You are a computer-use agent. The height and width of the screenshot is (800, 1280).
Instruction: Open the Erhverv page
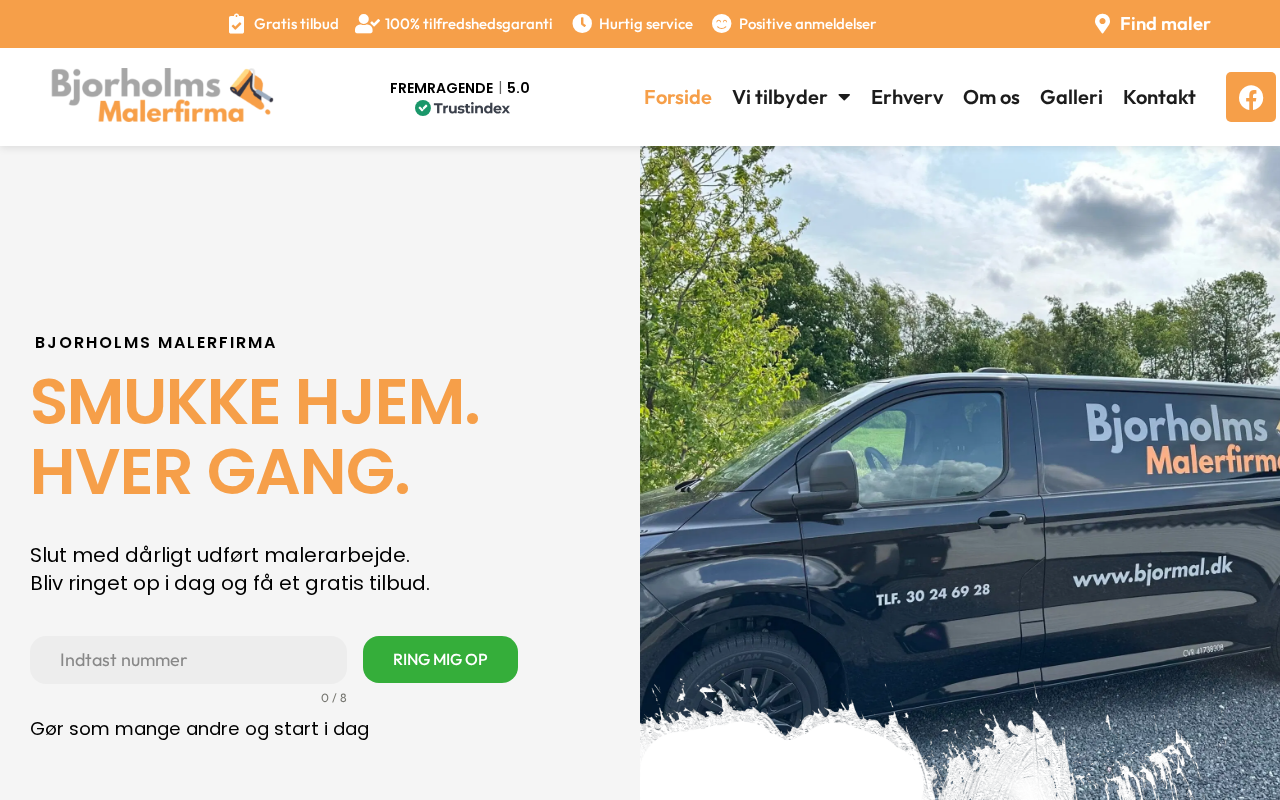907,97
